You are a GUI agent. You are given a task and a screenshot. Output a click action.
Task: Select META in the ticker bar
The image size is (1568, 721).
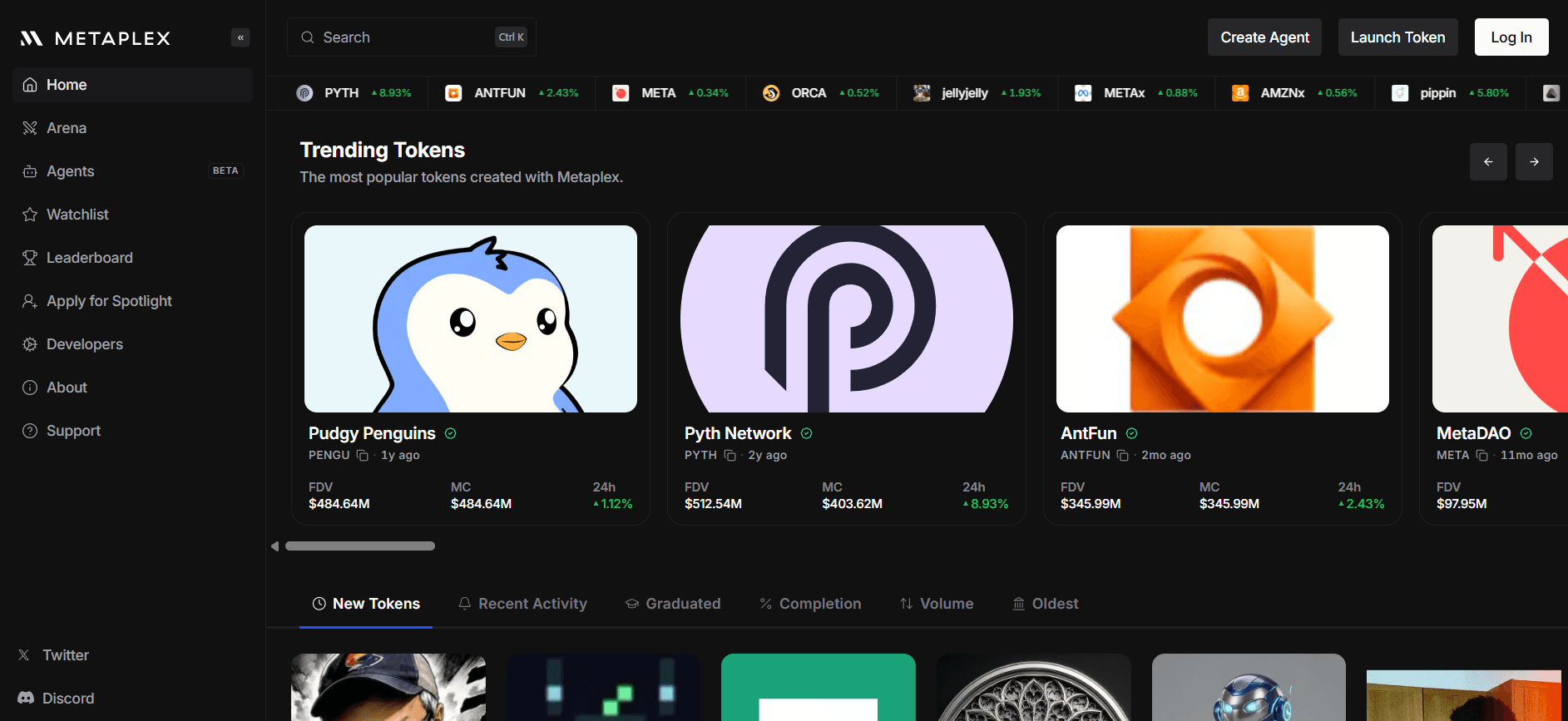[670, 93]
